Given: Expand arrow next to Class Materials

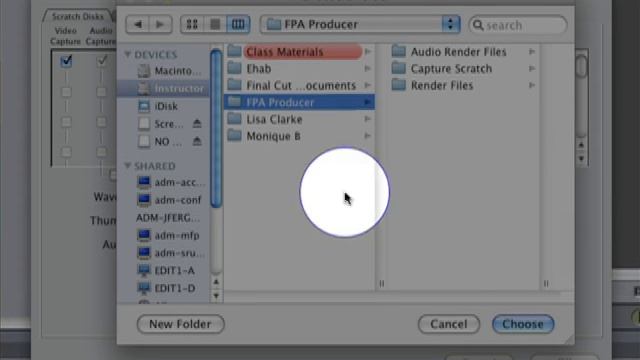Looking at the screenshot, I should [368, 52].
